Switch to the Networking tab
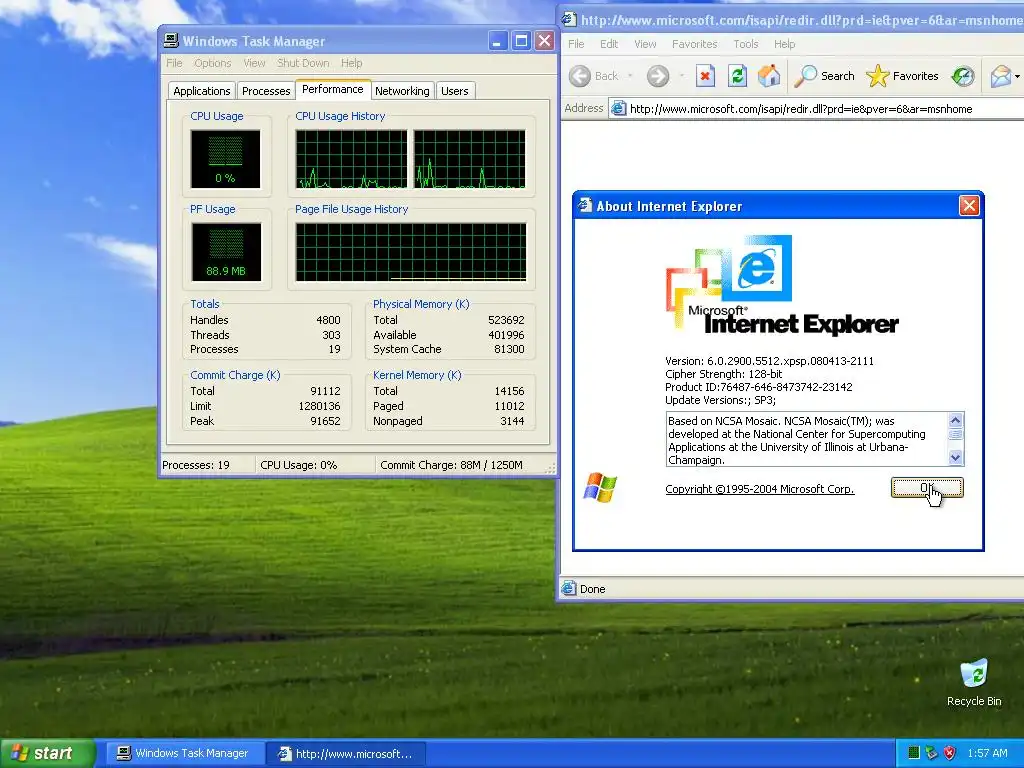The width and height of the screenshot is (1024, 768). click(402, 91)
